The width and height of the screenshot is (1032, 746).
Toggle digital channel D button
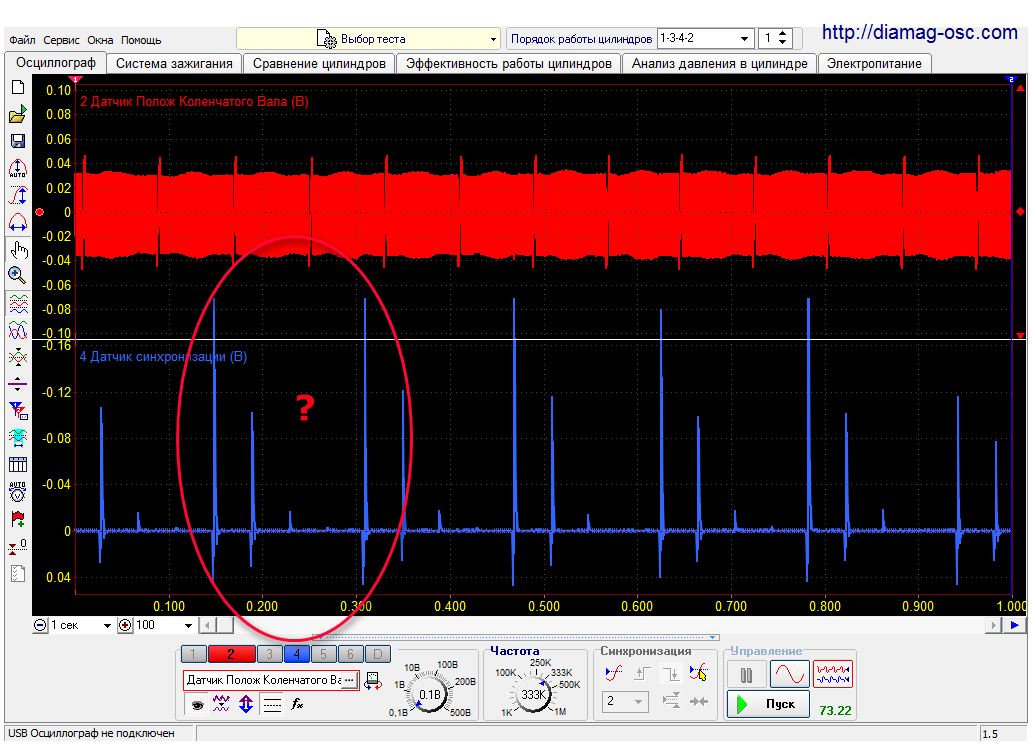pos(377,654)
